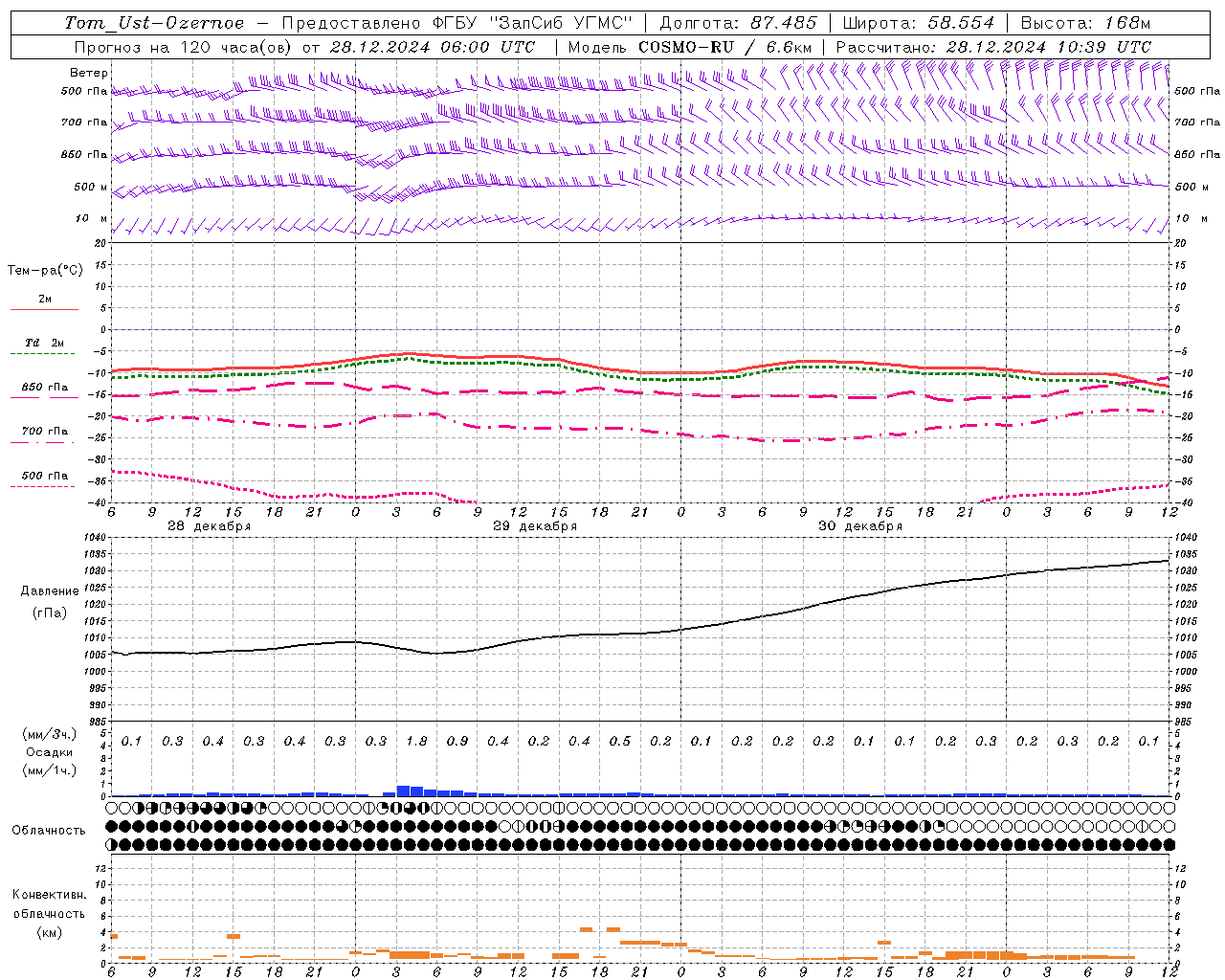Click the "Ветер" wind panel label
The image size is (1225, 980).
[89, 73]
